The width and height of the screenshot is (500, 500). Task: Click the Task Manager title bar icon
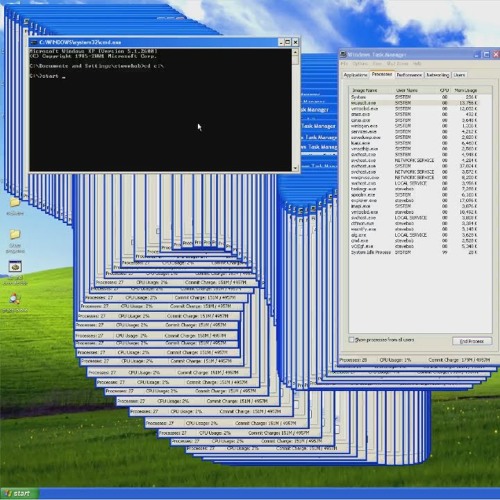pos(343,54)
